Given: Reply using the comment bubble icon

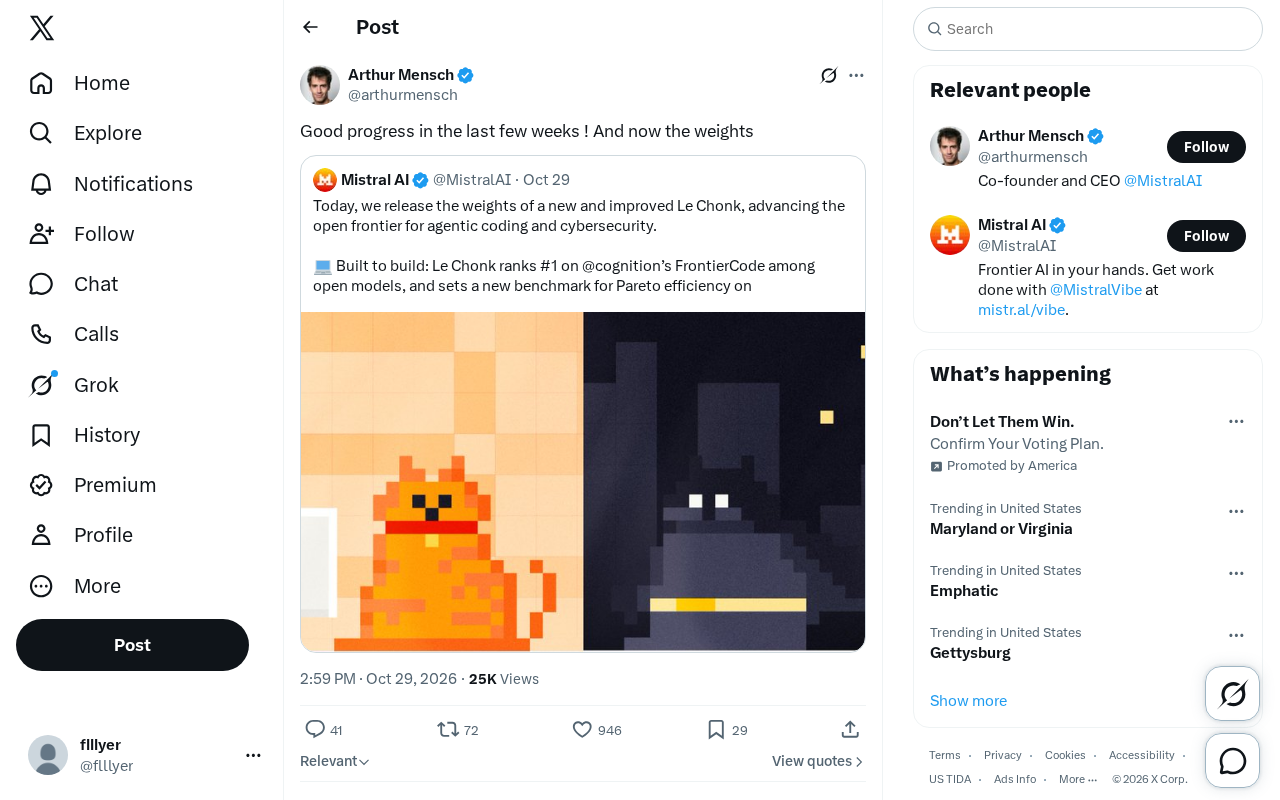Looking at the screenshot, I should coord(315,730).
